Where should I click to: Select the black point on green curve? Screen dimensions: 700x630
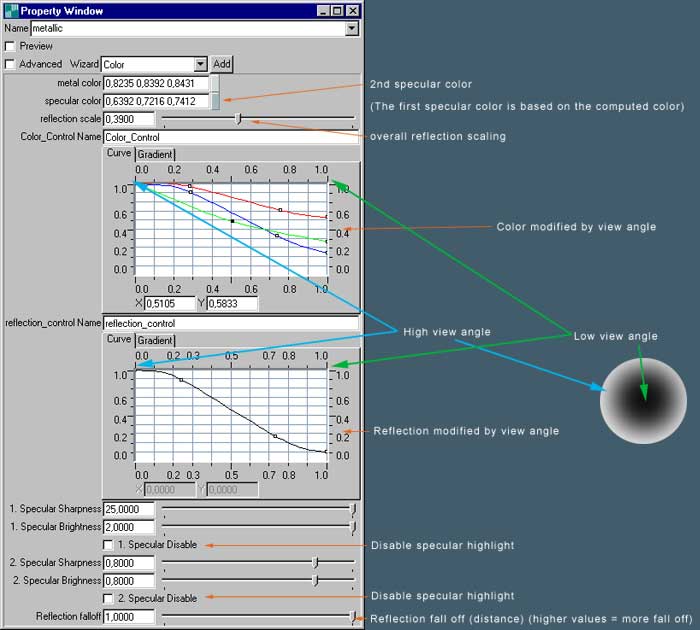(x=232, y=221)
